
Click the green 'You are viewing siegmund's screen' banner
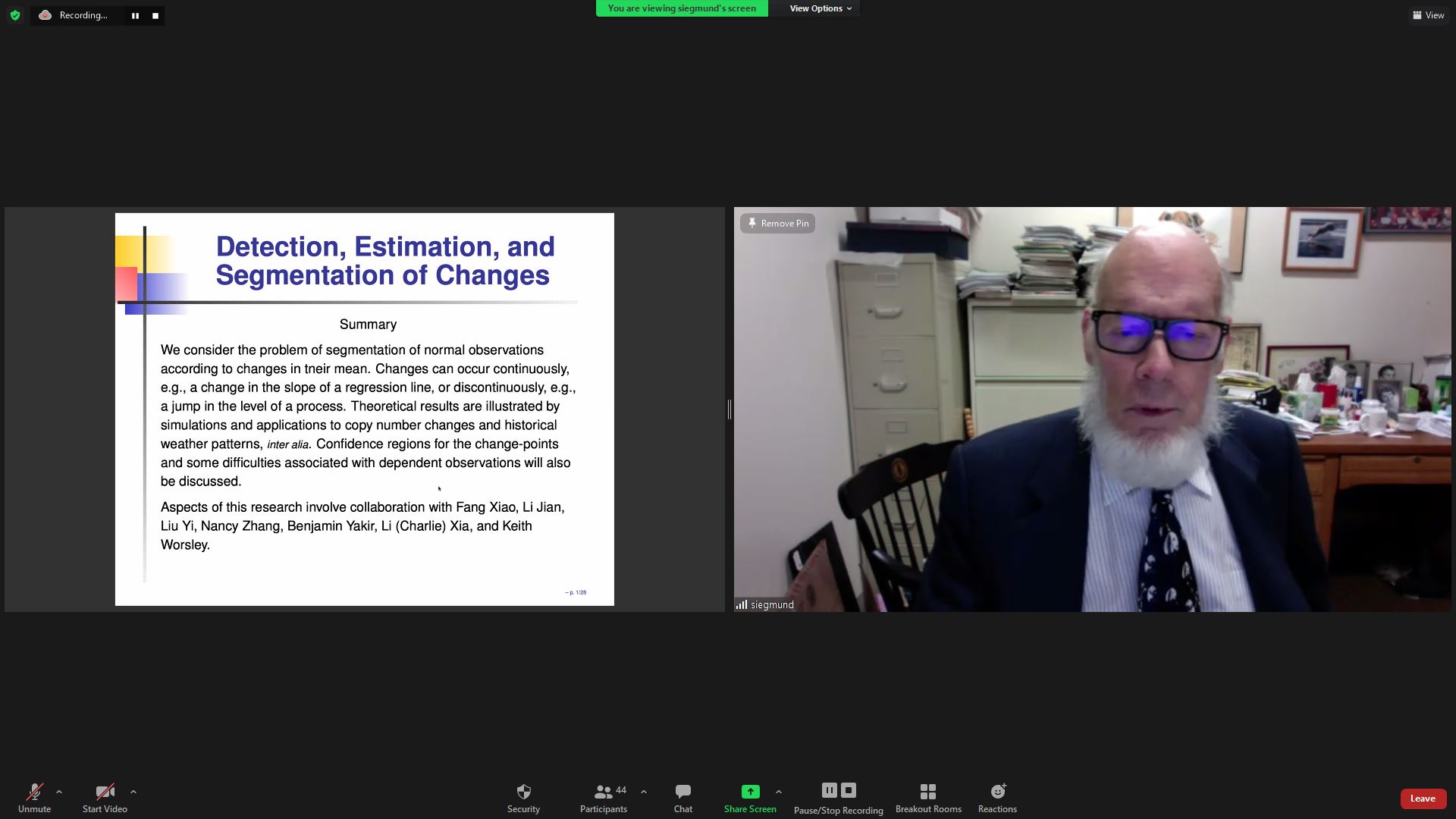coord(682,8)
